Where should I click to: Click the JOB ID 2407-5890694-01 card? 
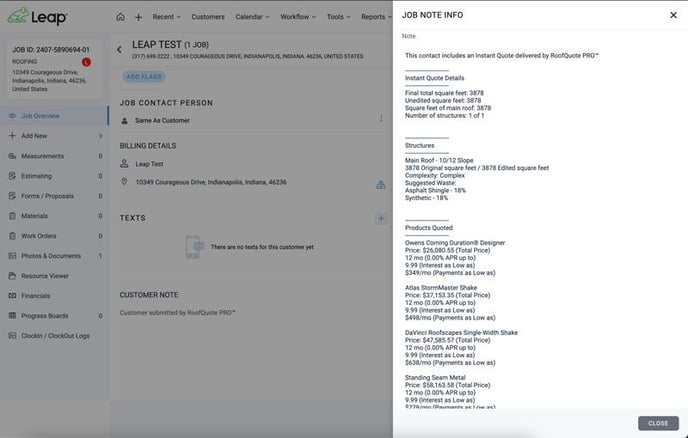click(x=54, y=69)
